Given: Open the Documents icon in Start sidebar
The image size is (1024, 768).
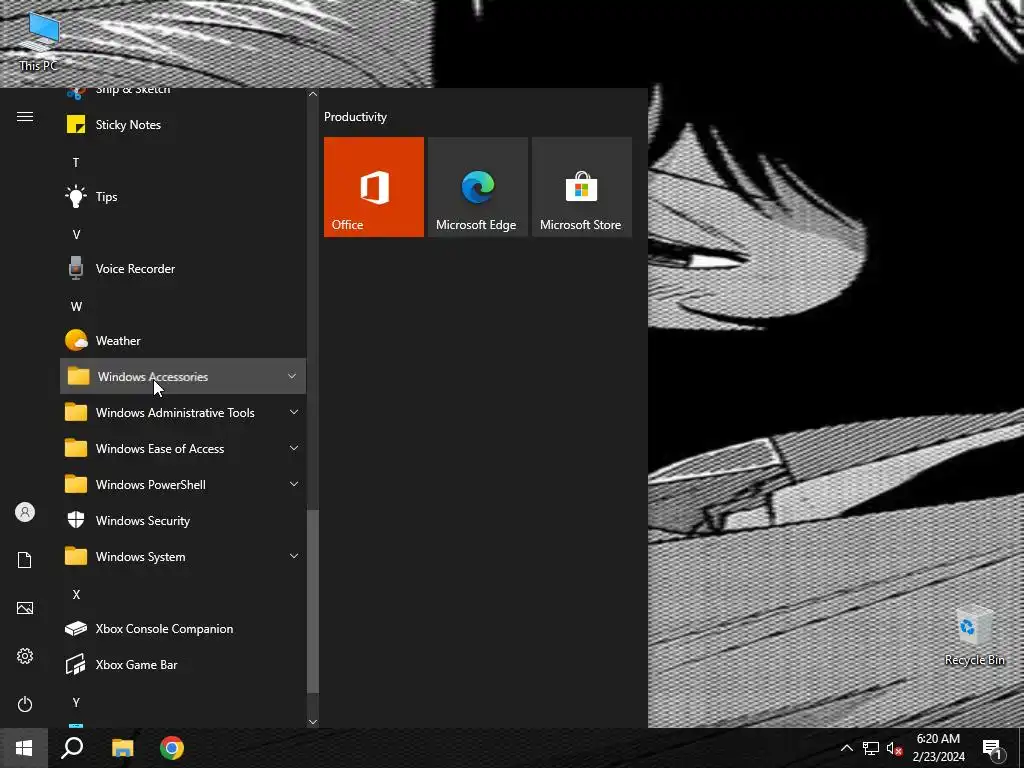Looking at the screenshot, I should coord(25,560).
